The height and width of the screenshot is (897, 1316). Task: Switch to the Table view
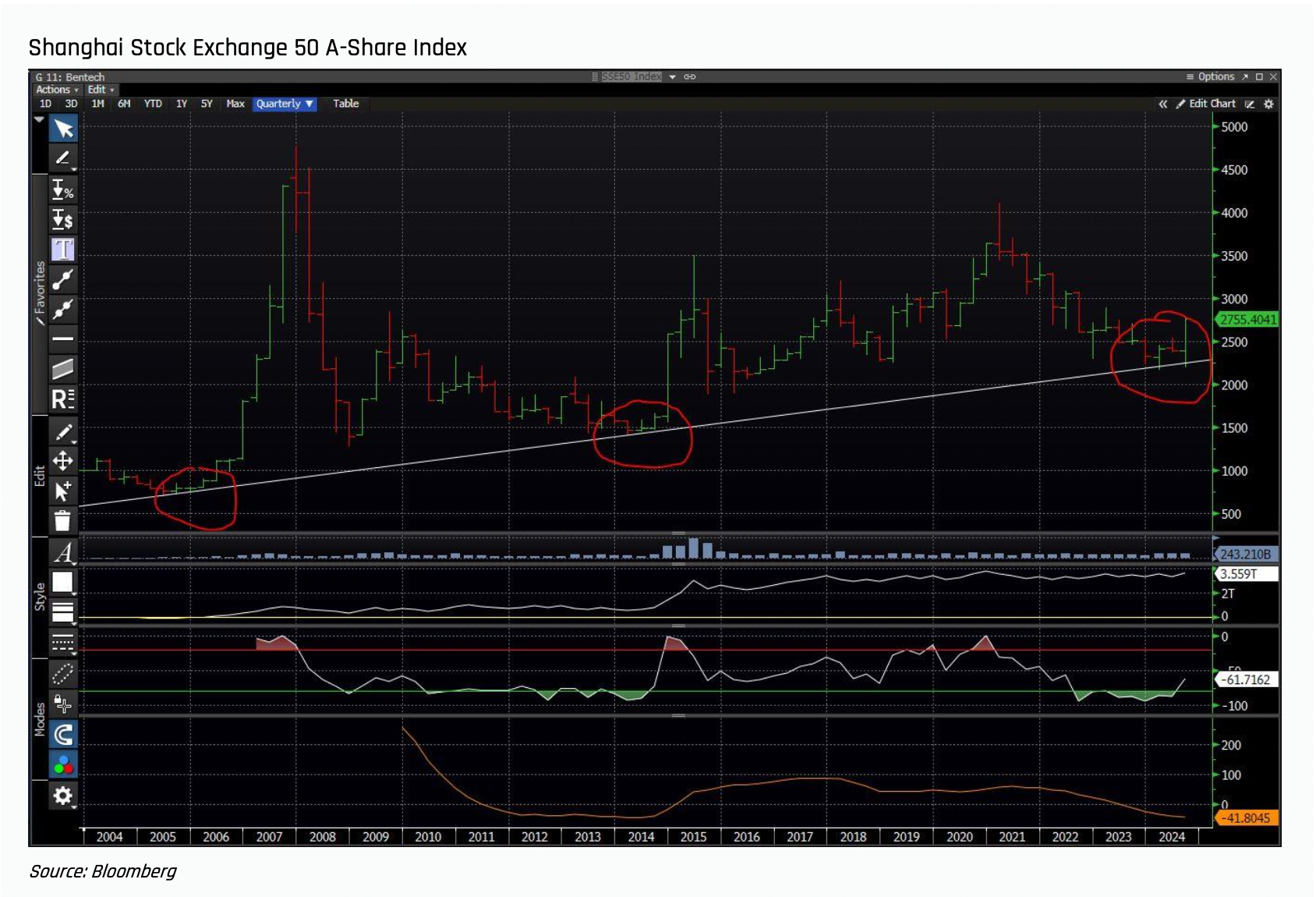click(x=345, y=104)
